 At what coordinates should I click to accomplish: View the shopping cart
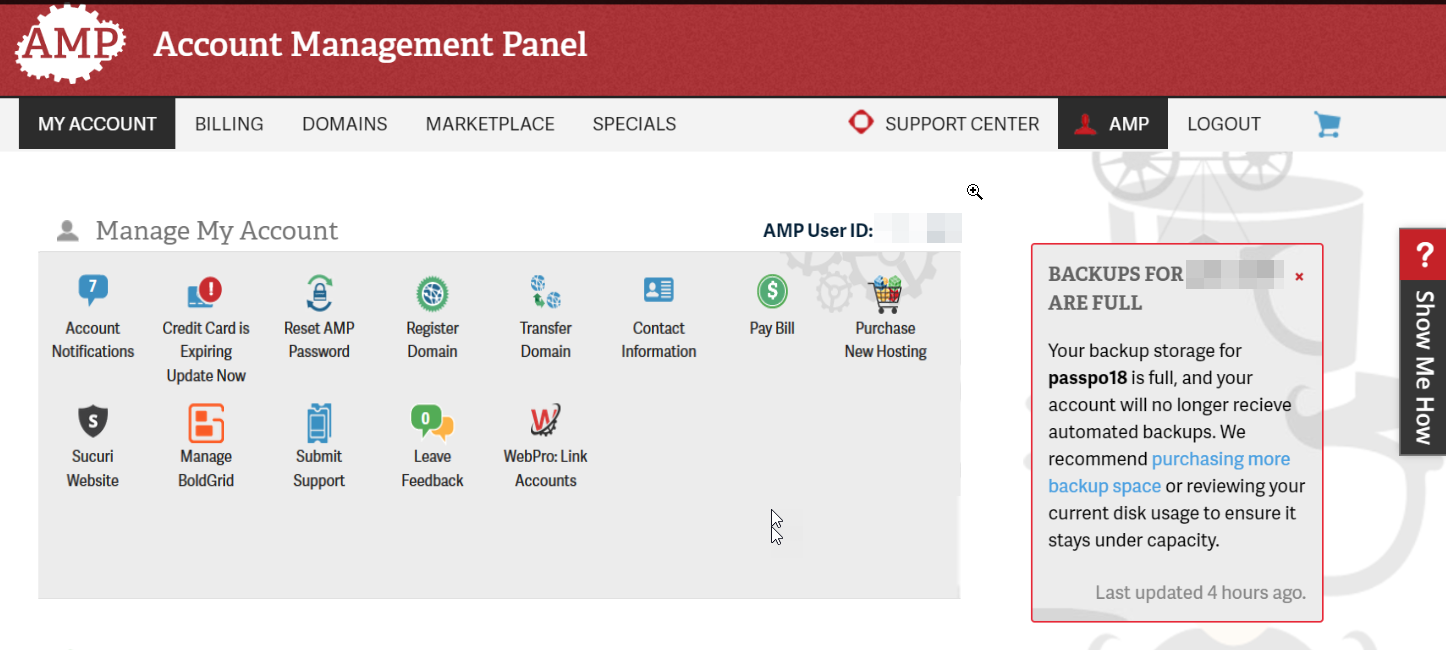pos(1327,124)
